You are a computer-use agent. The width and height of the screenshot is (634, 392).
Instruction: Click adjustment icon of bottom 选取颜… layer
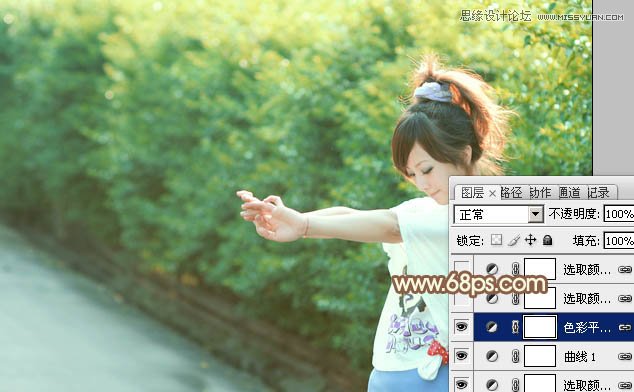pyautogui.click(x=492, y=385)
